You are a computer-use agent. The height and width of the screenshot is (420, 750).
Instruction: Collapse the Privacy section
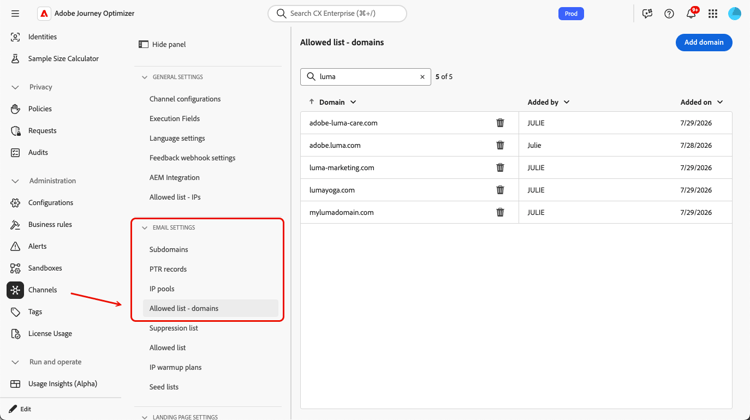tap(15, 87)
